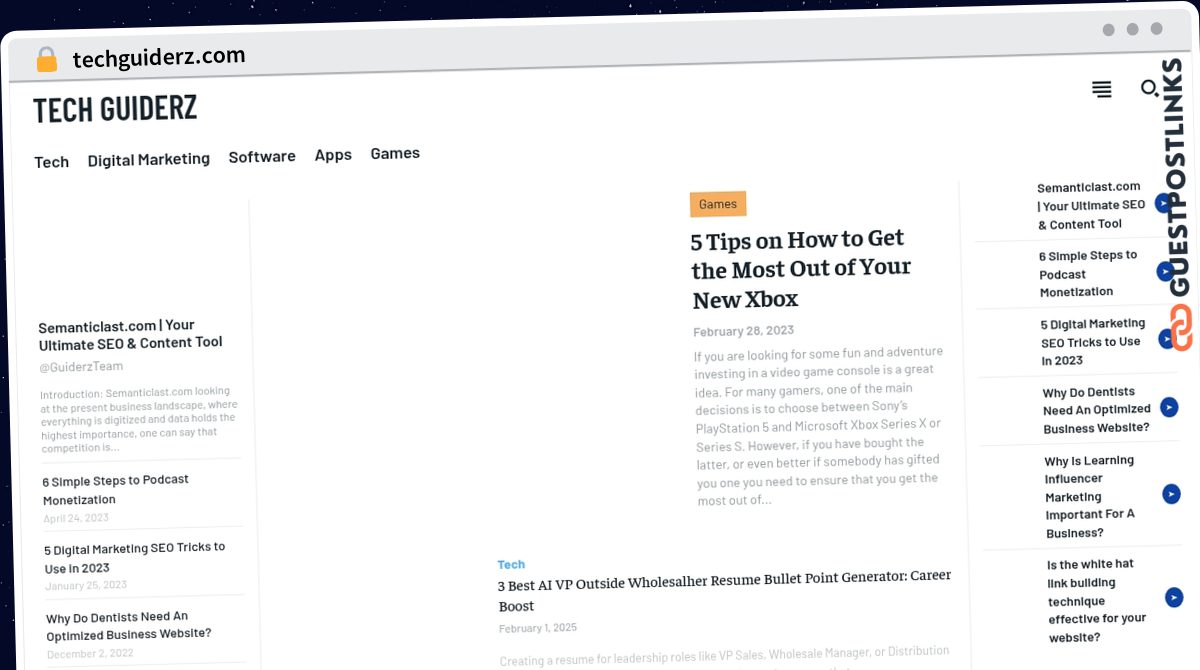Open the hamburger menu icon
The image size is (1200, 670).
[x=1101, y=90]
